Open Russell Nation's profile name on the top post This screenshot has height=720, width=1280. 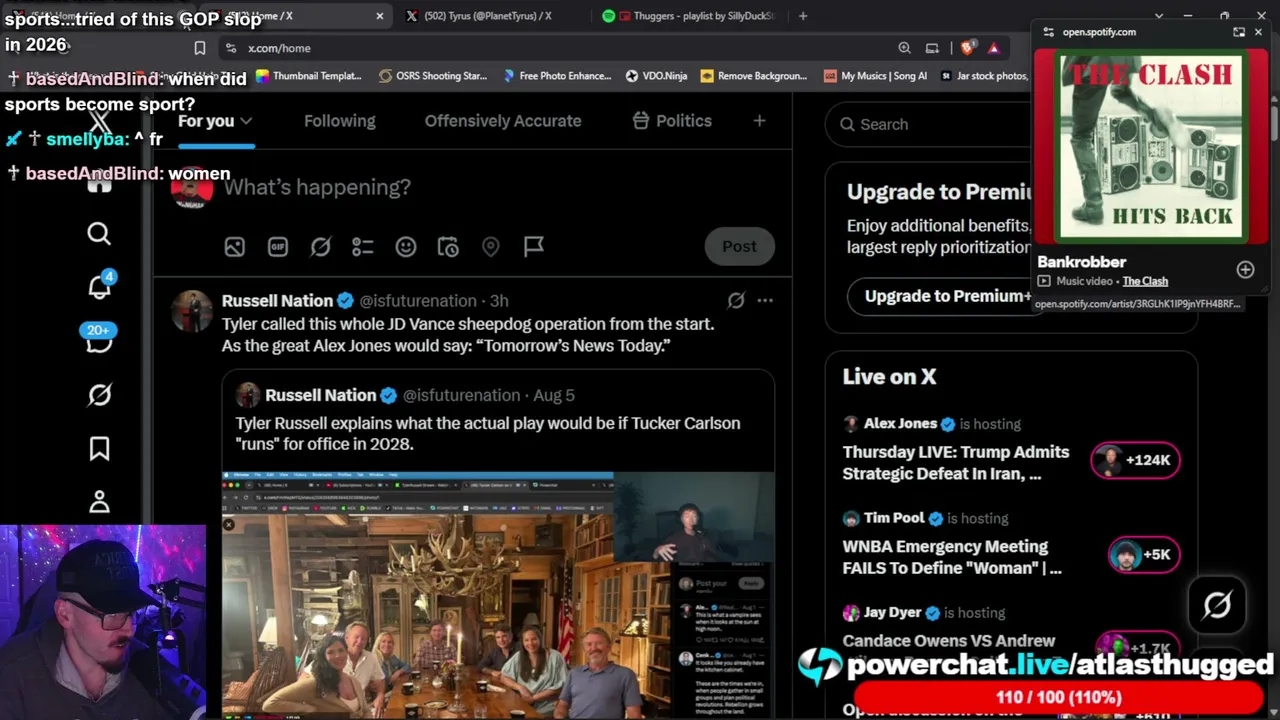coord(277,301)
